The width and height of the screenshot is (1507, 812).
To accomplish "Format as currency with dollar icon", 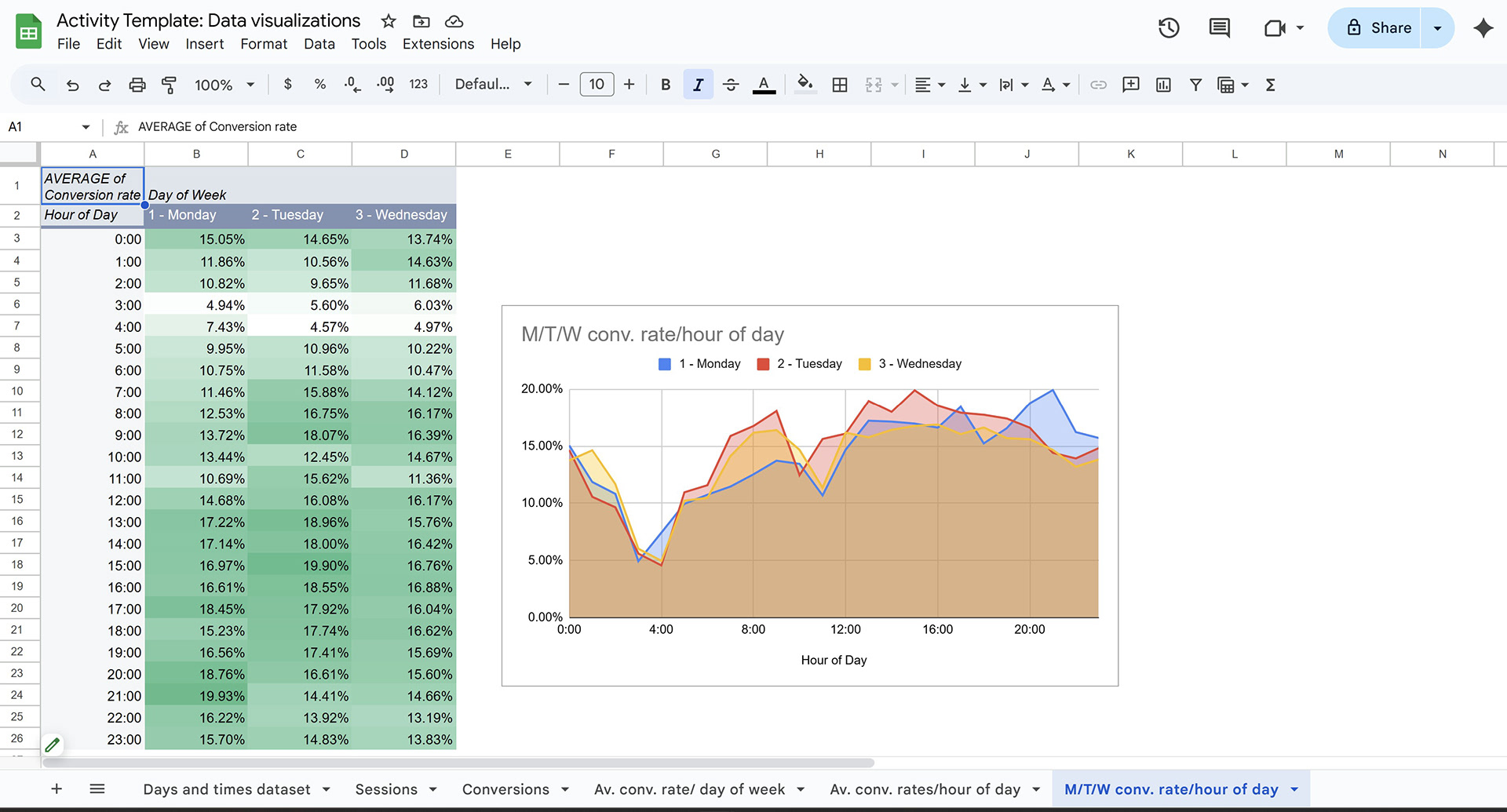I will click(288, 84).
